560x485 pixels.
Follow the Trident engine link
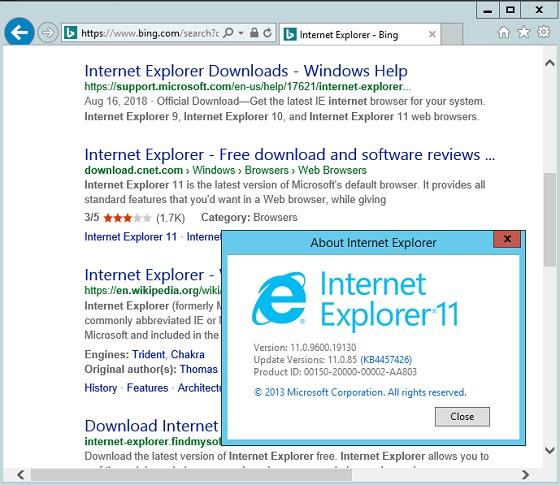tap(149, 354)
